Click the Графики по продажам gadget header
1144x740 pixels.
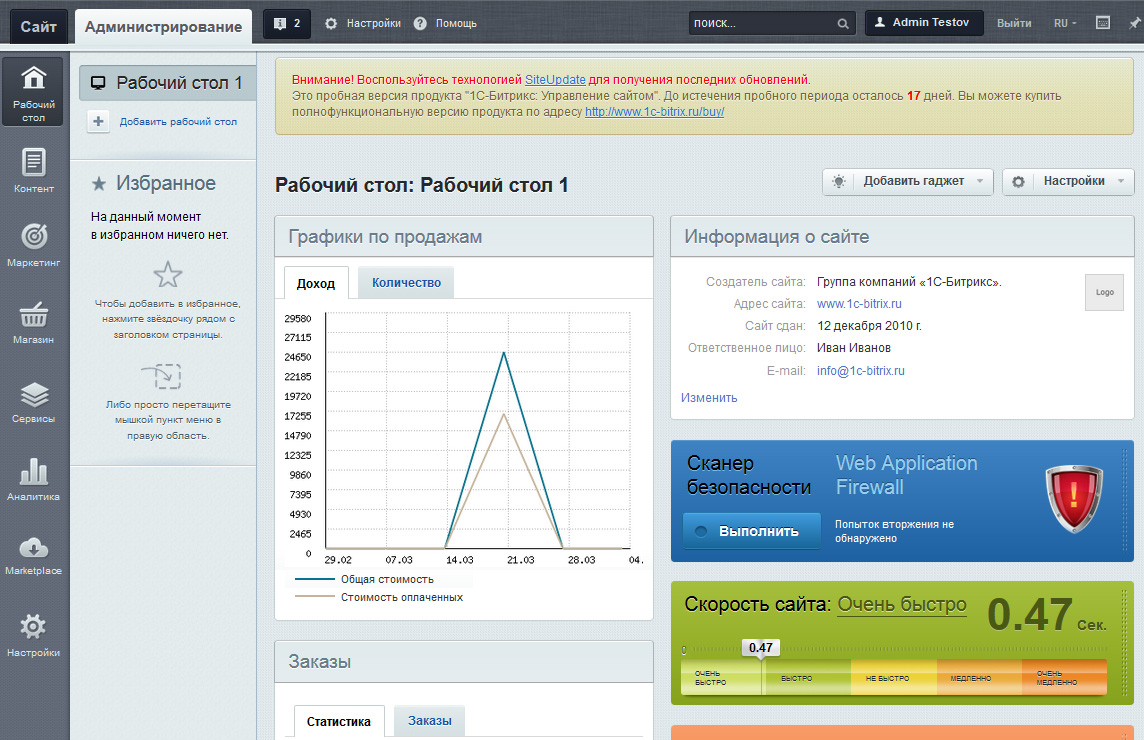pyautogui.click(x=464, y=236)
